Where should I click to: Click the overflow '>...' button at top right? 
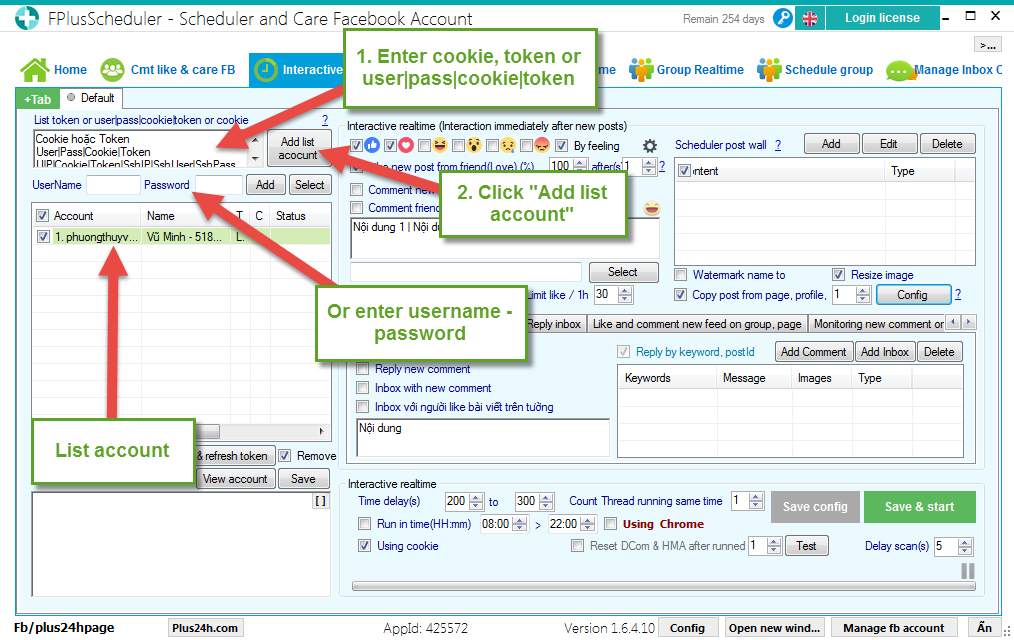[987, 45]
